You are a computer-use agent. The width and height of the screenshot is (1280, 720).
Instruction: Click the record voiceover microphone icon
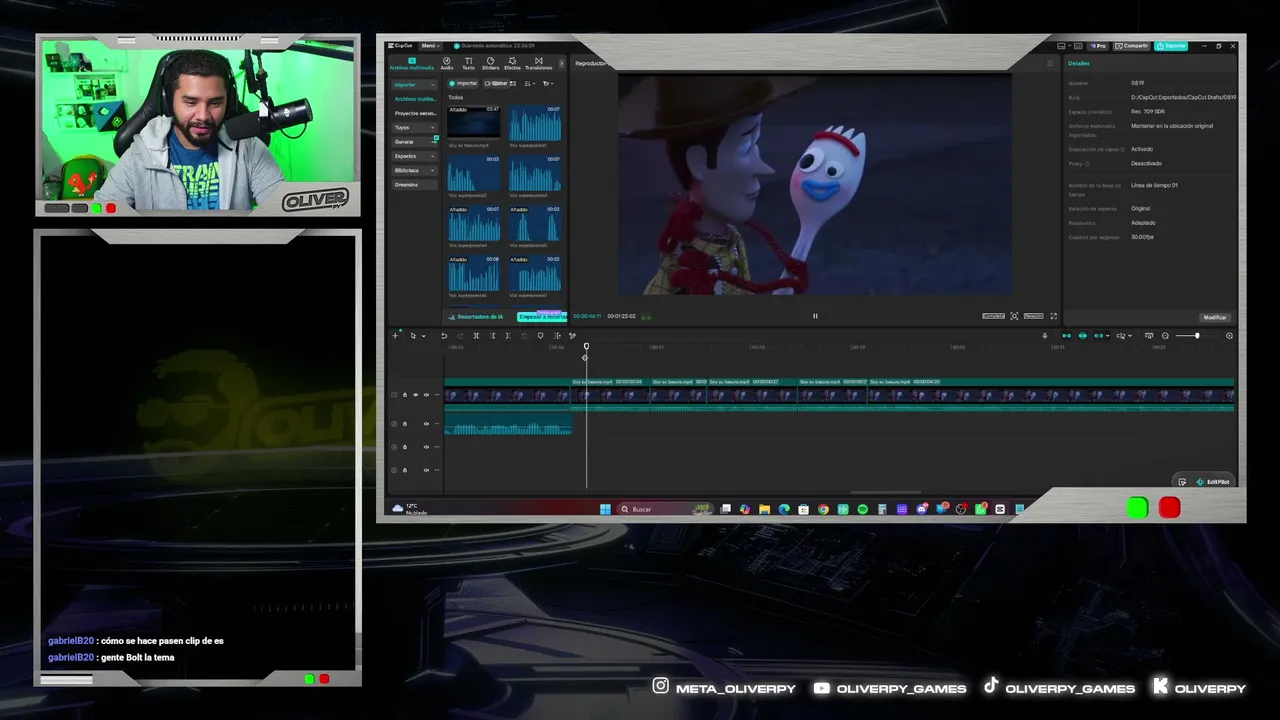[1045, 336]
